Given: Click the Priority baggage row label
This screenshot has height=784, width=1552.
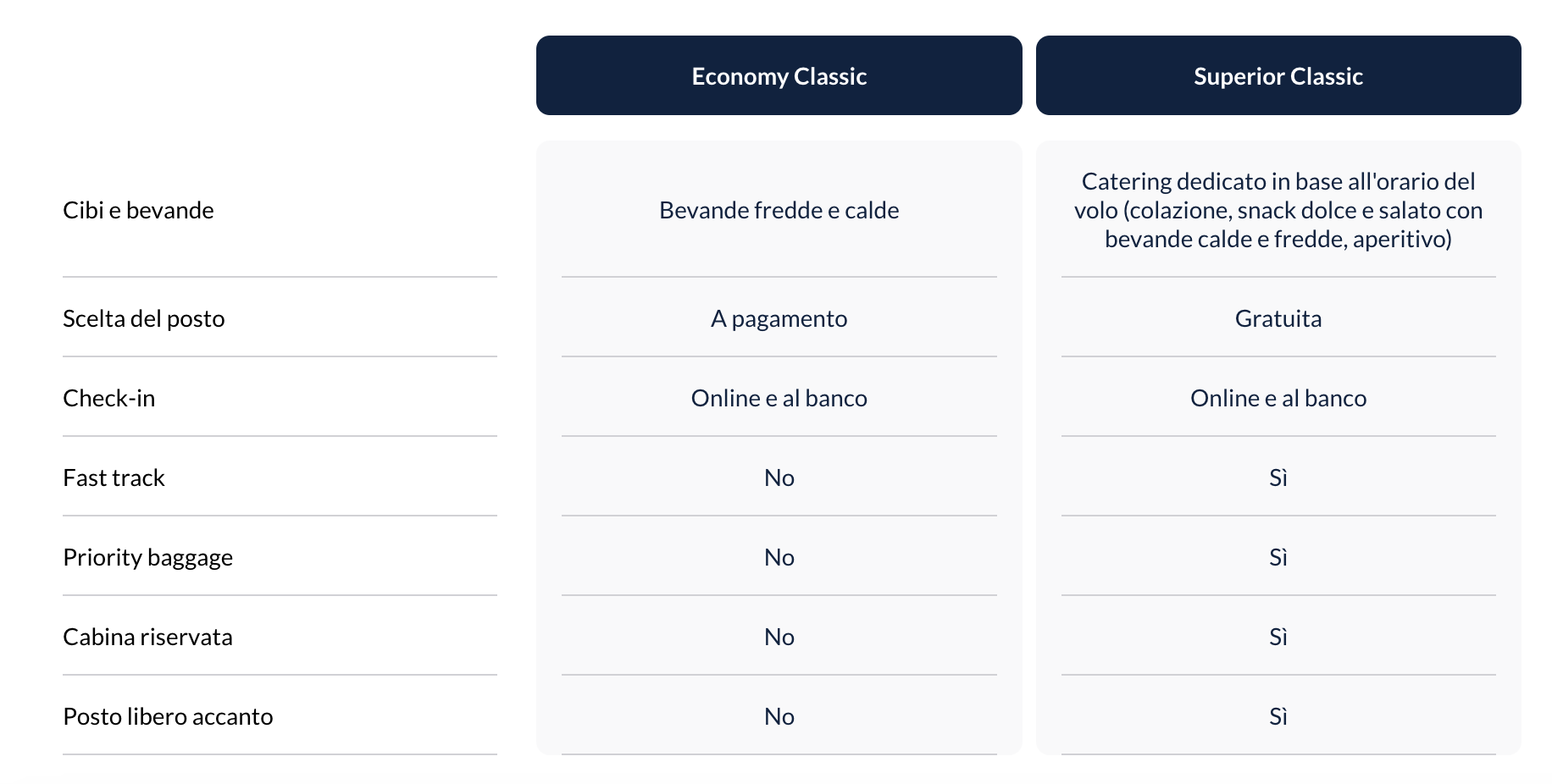Looking at the screenshot, I should (x=147, y=557).
